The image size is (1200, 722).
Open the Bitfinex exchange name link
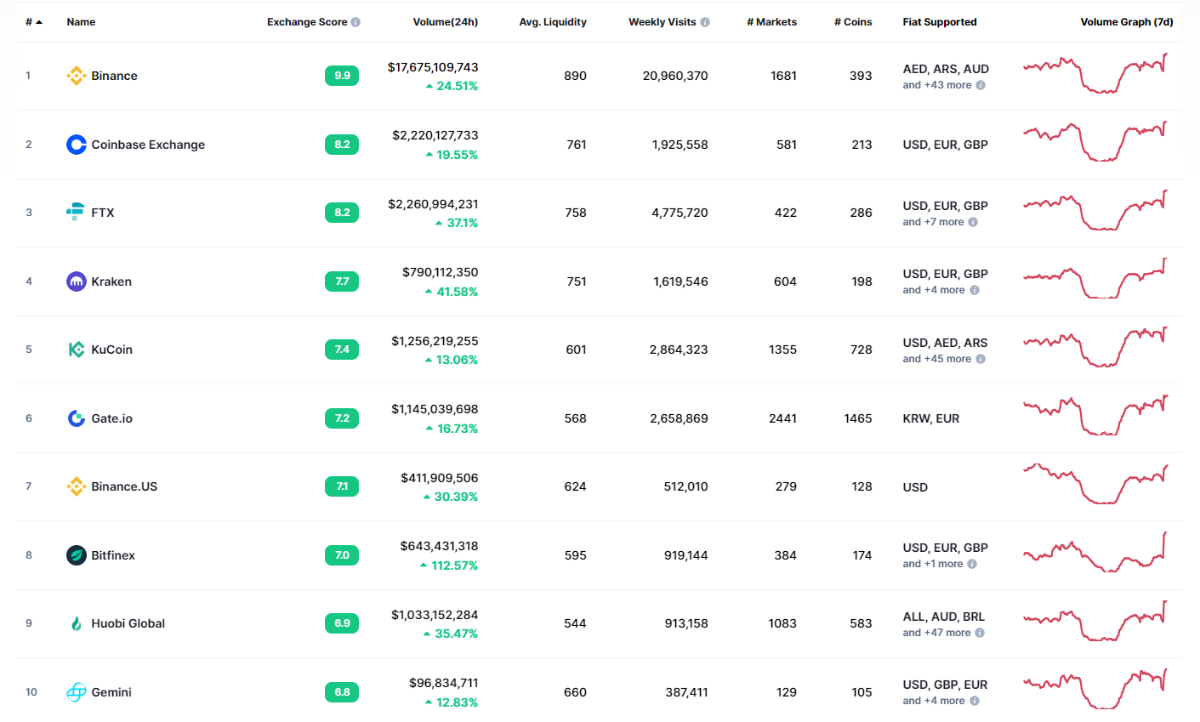pos(113,556)
